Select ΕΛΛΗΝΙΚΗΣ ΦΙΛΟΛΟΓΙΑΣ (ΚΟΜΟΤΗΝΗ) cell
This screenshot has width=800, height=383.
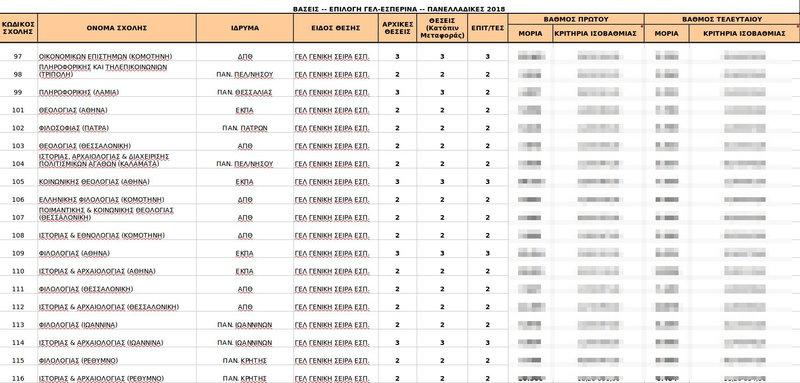[117, 199]
